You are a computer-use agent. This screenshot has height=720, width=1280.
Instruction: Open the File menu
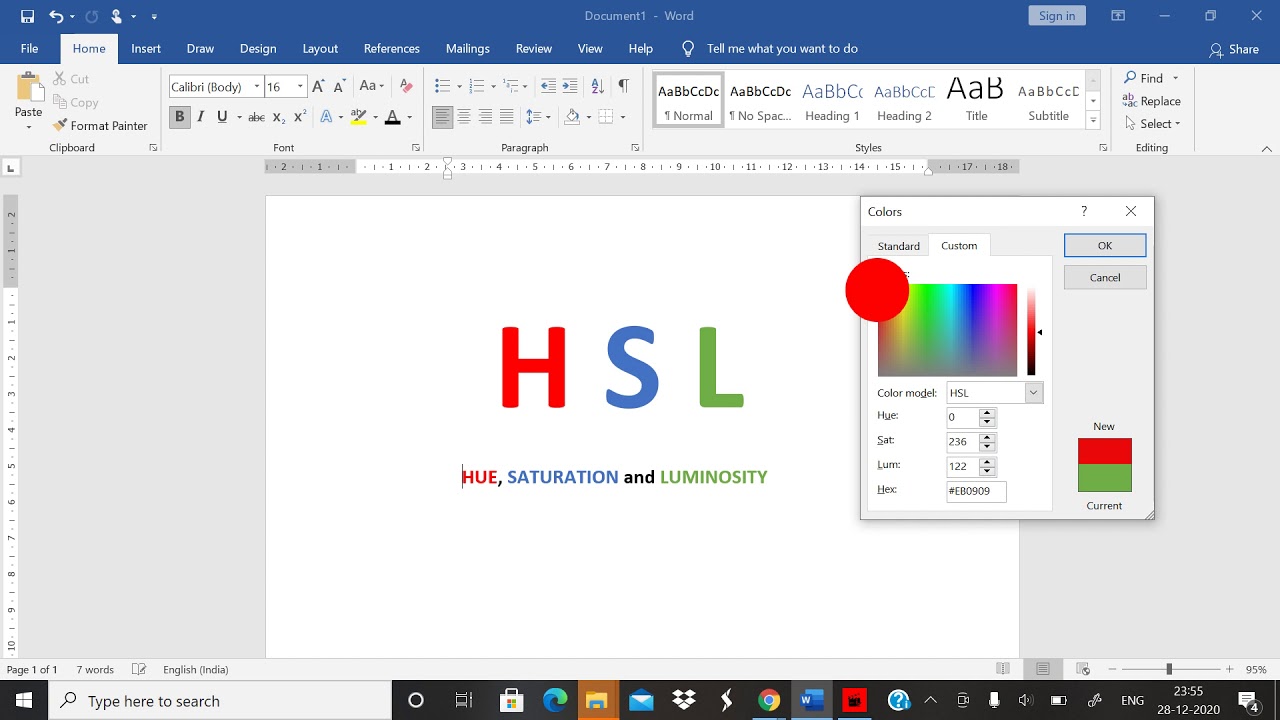(30, 48)
